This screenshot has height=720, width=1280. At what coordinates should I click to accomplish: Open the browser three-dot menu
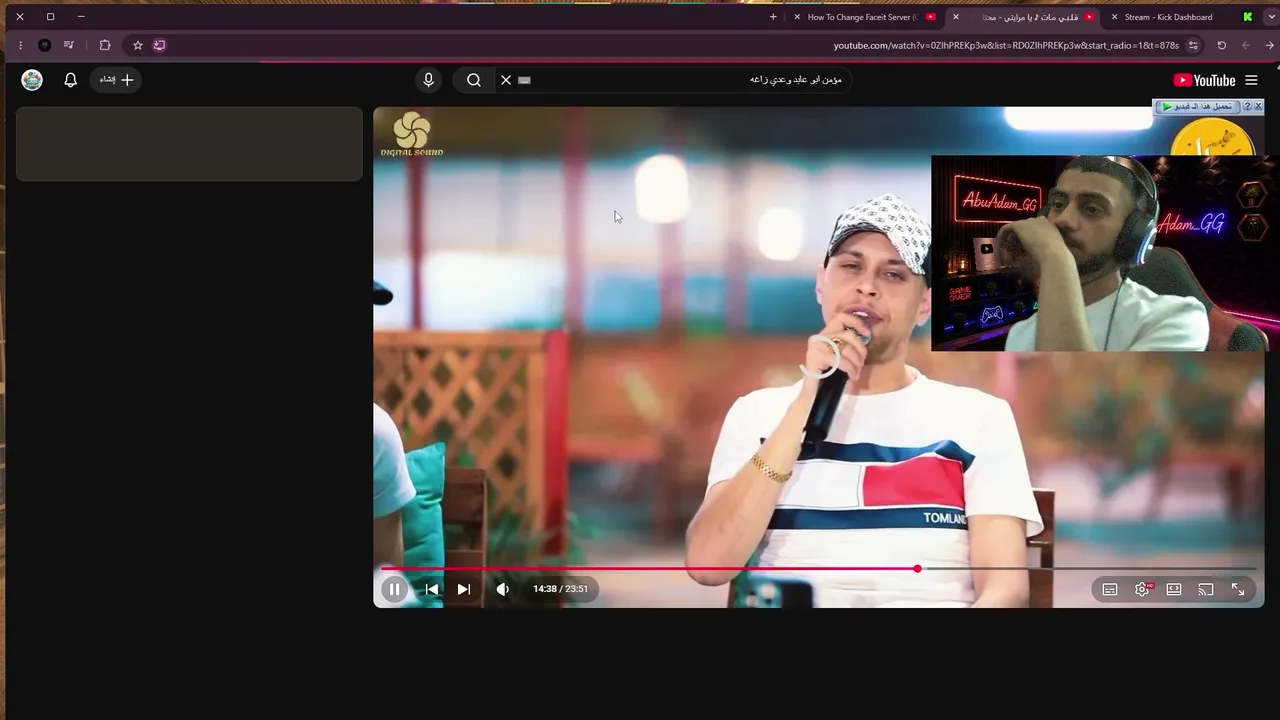20,45
